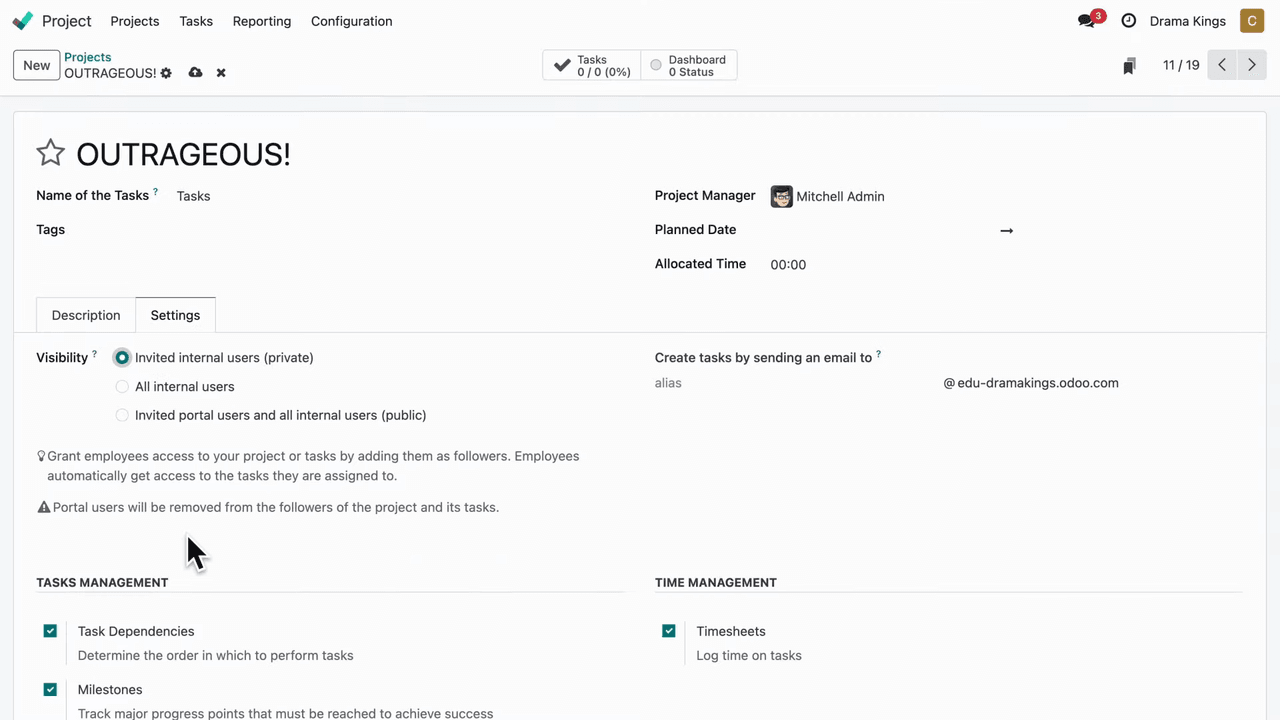1280x720 pixels.
Task: Open the Tasks 0 / 0 stat button
Action: (592, 66)
